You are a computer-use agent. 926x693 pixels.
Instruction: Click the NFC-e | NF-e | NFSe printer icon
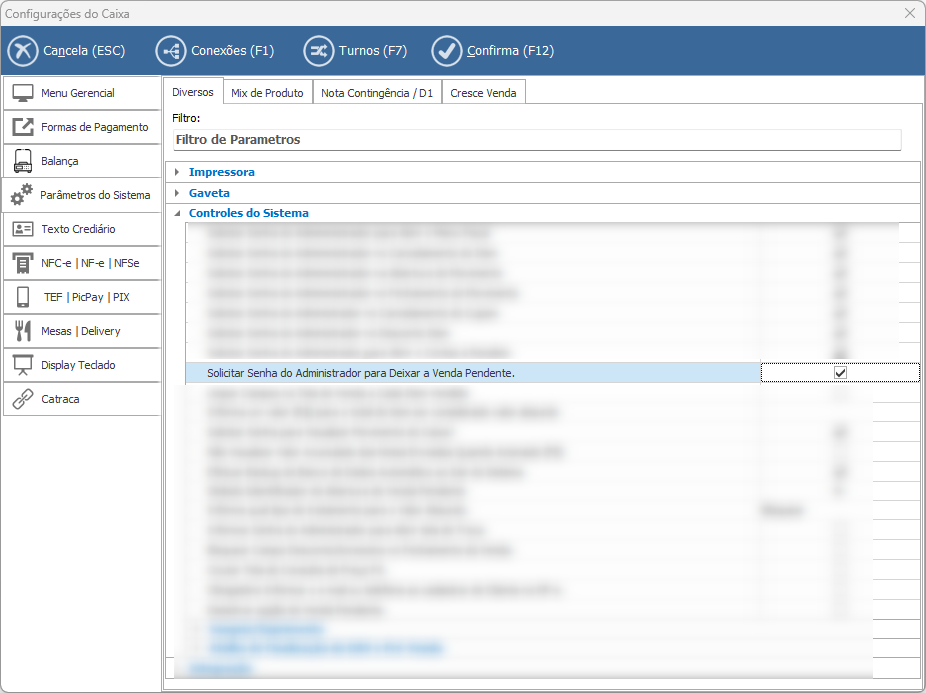(x=23, y=263)
